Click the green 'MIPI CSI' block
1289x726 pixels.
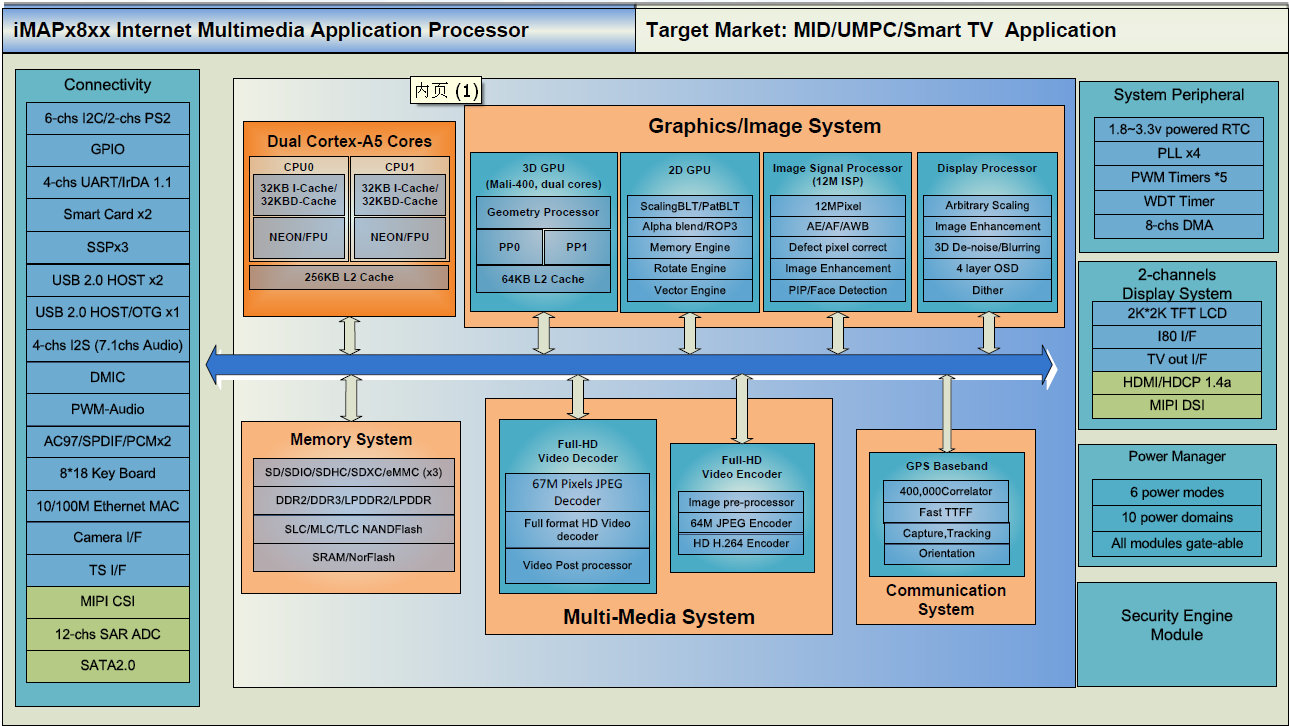107,602
